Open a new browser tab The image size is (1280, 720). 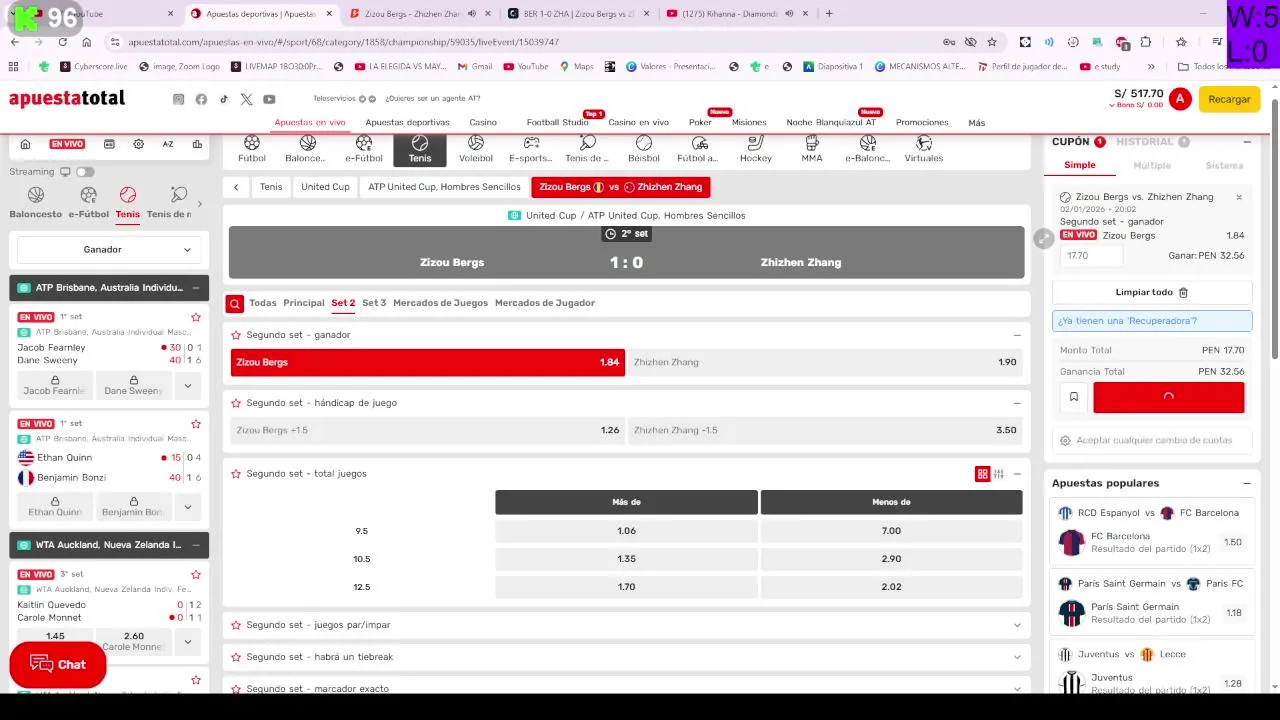(x=829, y=14)
